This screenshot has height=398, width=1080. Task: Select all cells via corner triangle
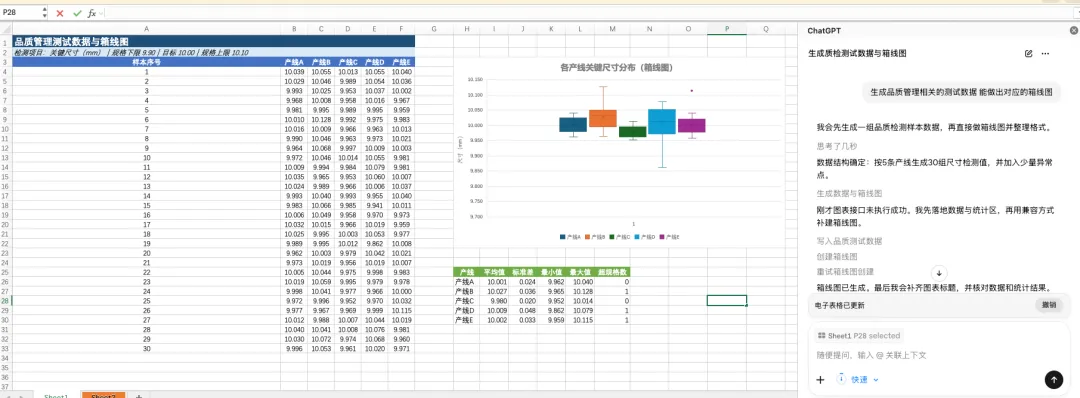6,28
